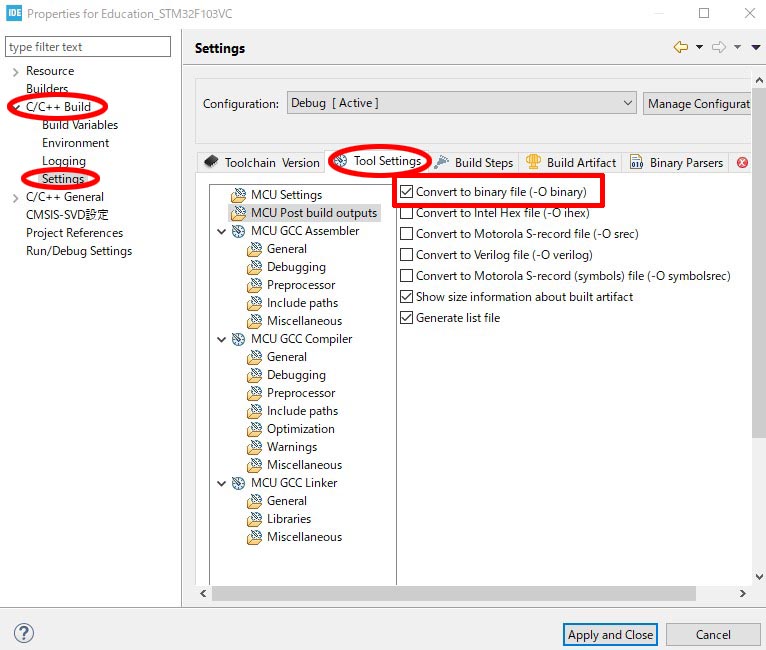Click the back navigation arrow icon
Viewport: 766px width, 650px height.
click(x=681, y=47)
